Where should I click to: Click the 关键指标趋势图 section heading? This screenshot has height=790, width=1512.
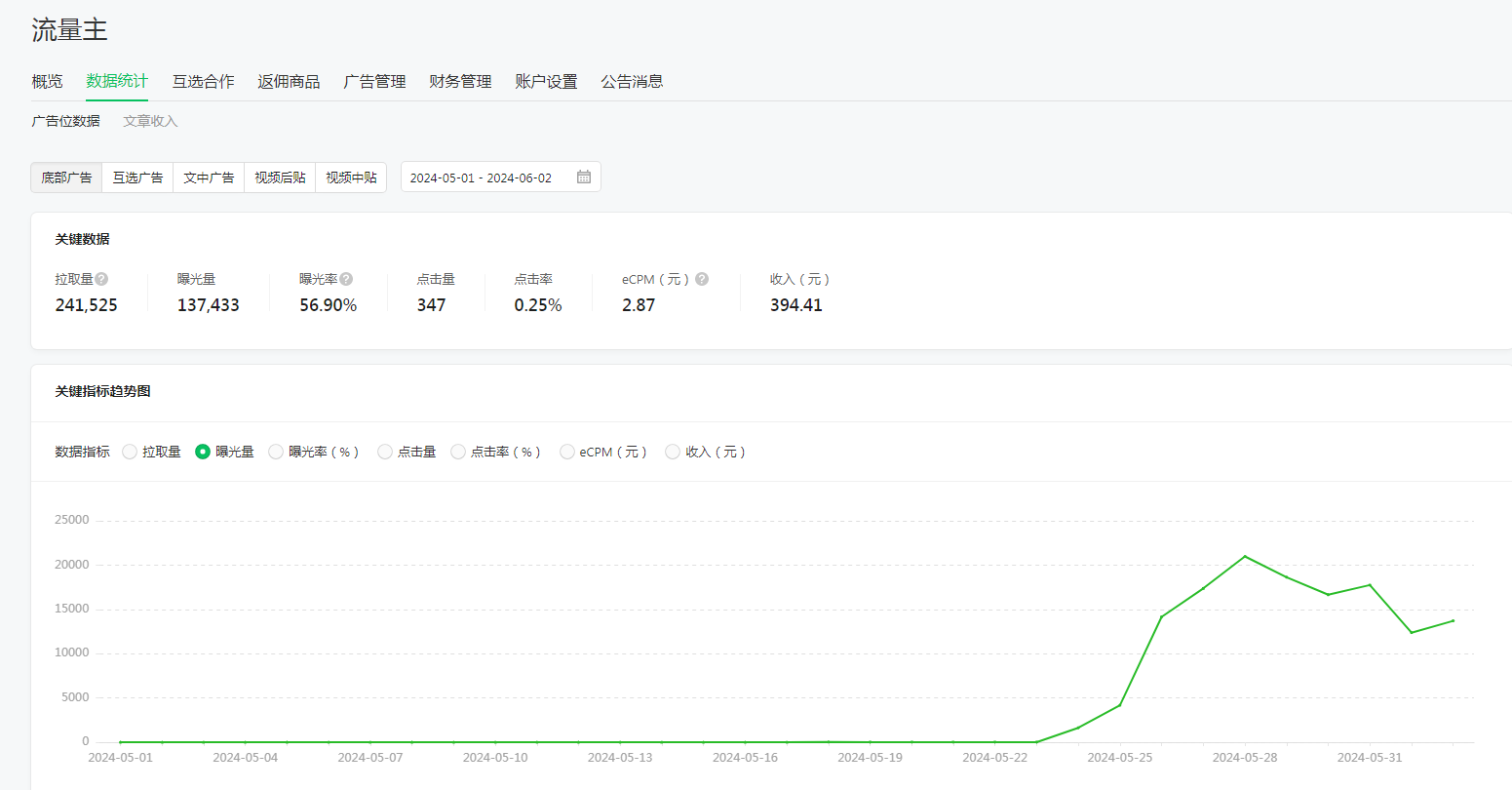pyautogui.click(x=102, y=391)
